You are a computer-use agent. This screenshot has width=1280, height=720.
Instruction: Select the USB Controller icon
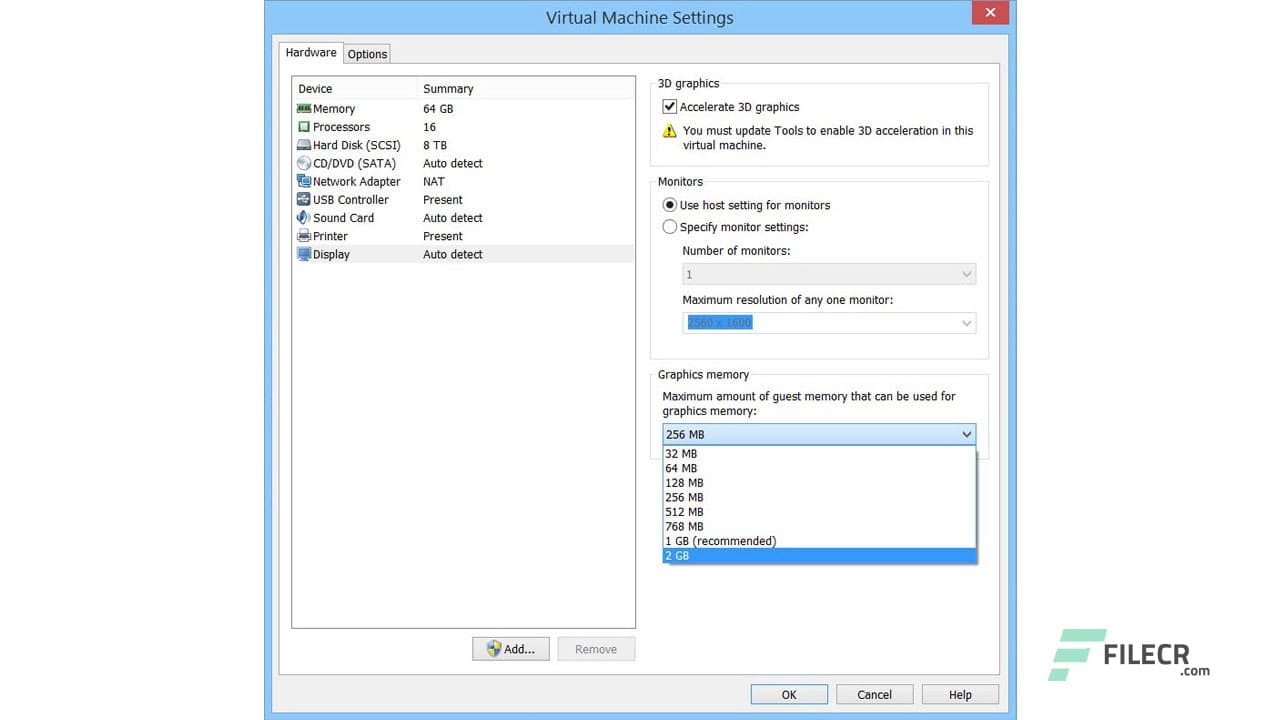click(304, 199)
